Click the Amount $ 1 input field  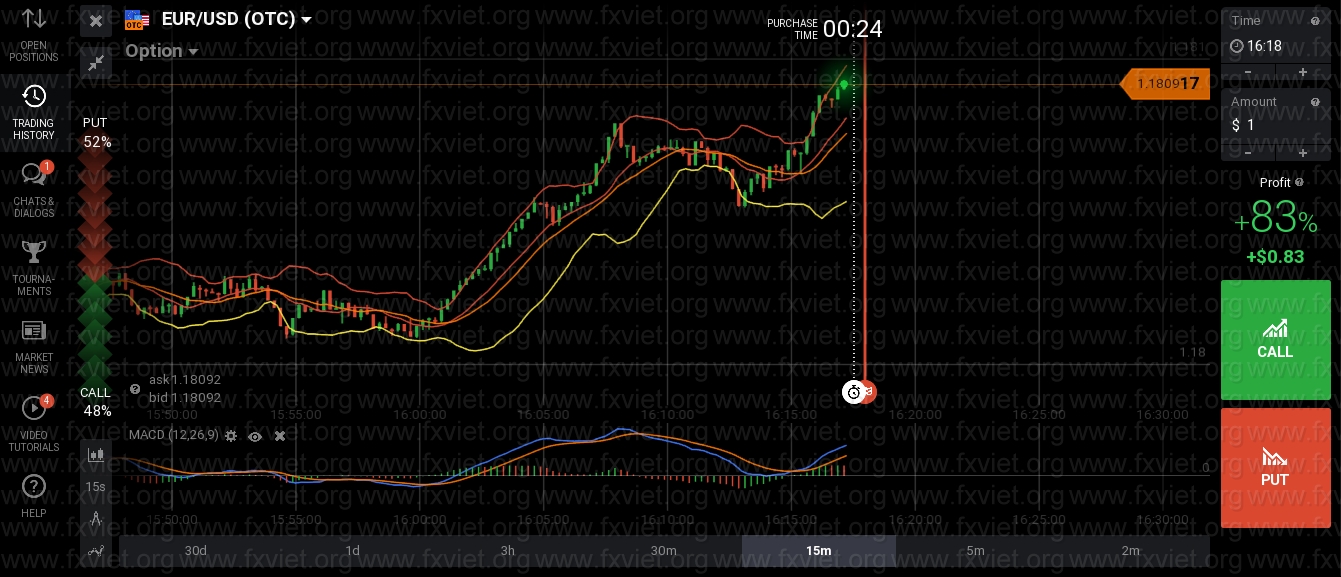(1276, 125)
